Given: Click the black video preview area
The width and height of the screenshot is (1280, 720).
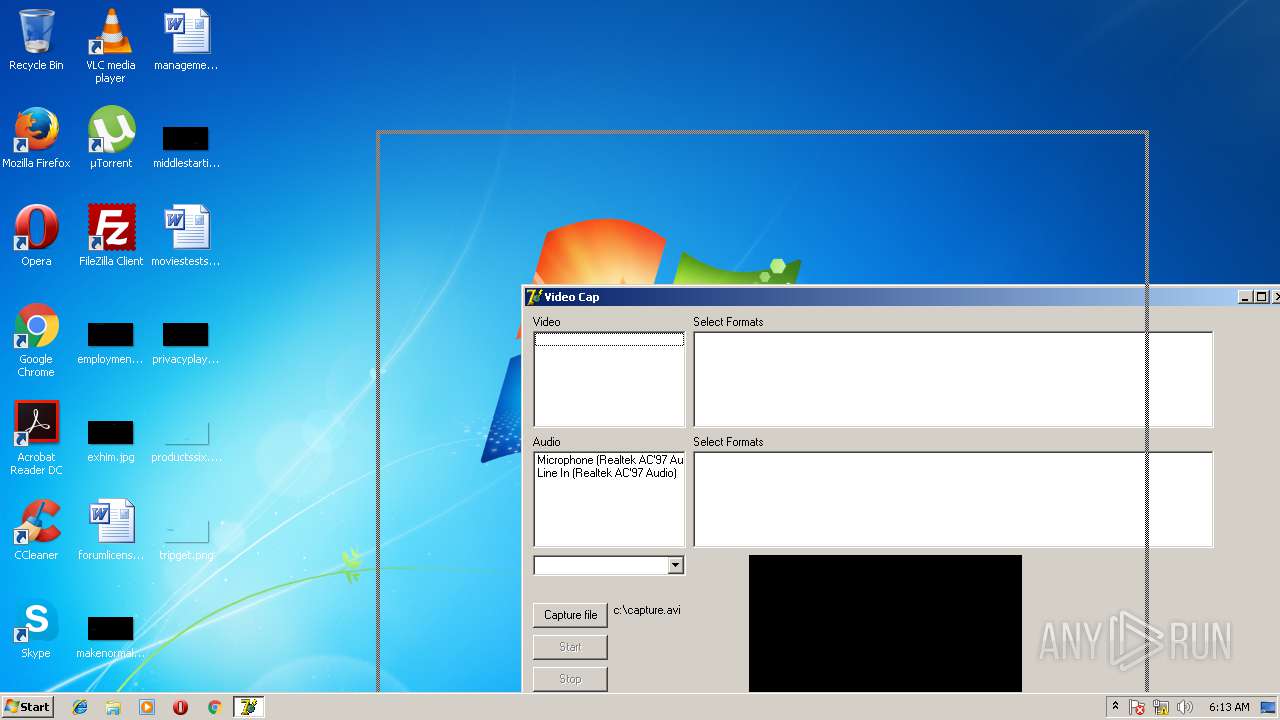Looking at the screenshot, I should [x=885, y=624].
